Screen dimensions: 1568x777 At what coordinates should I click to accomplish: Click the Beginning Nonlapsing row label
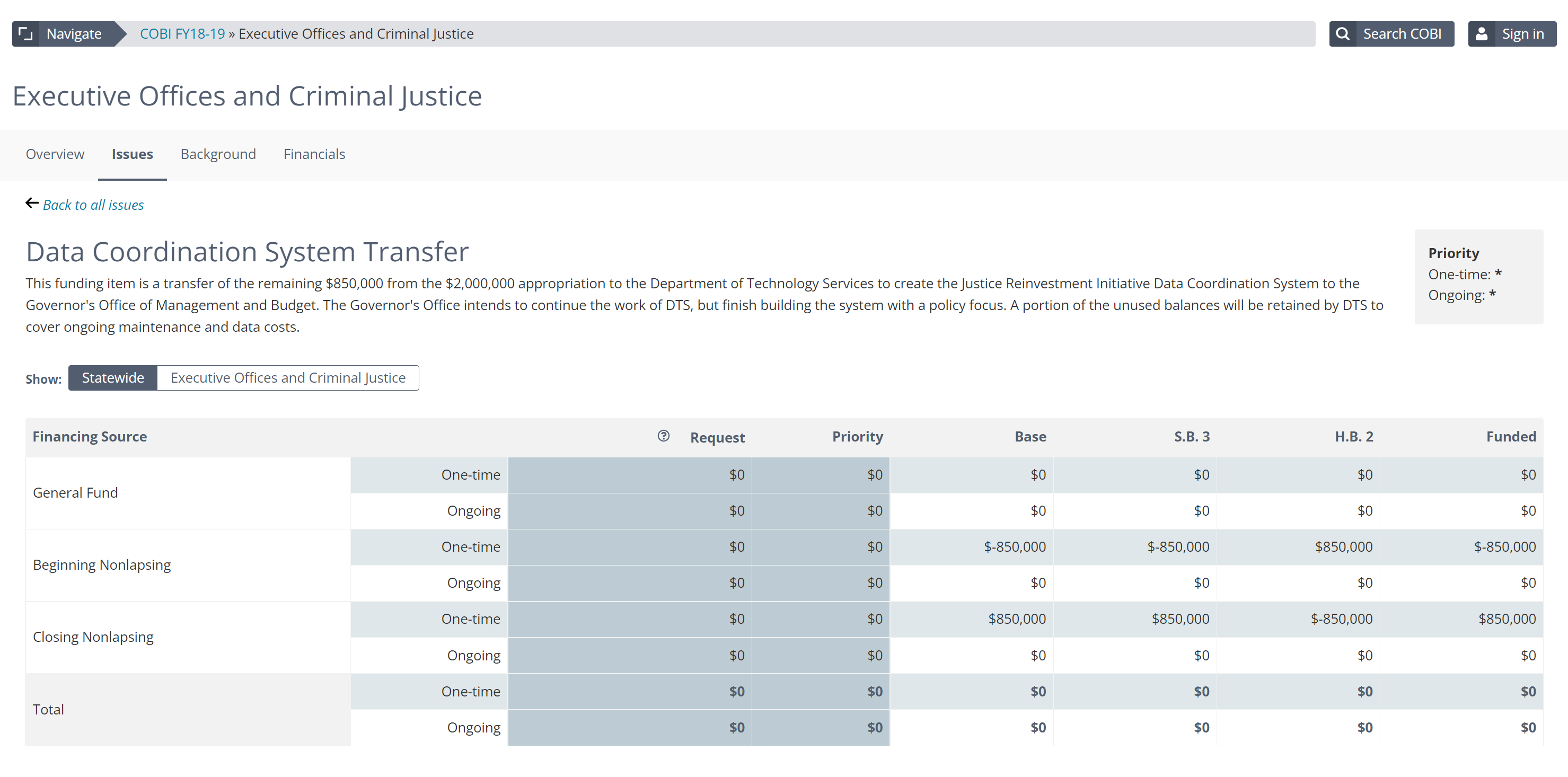click(x=102, y=565)
